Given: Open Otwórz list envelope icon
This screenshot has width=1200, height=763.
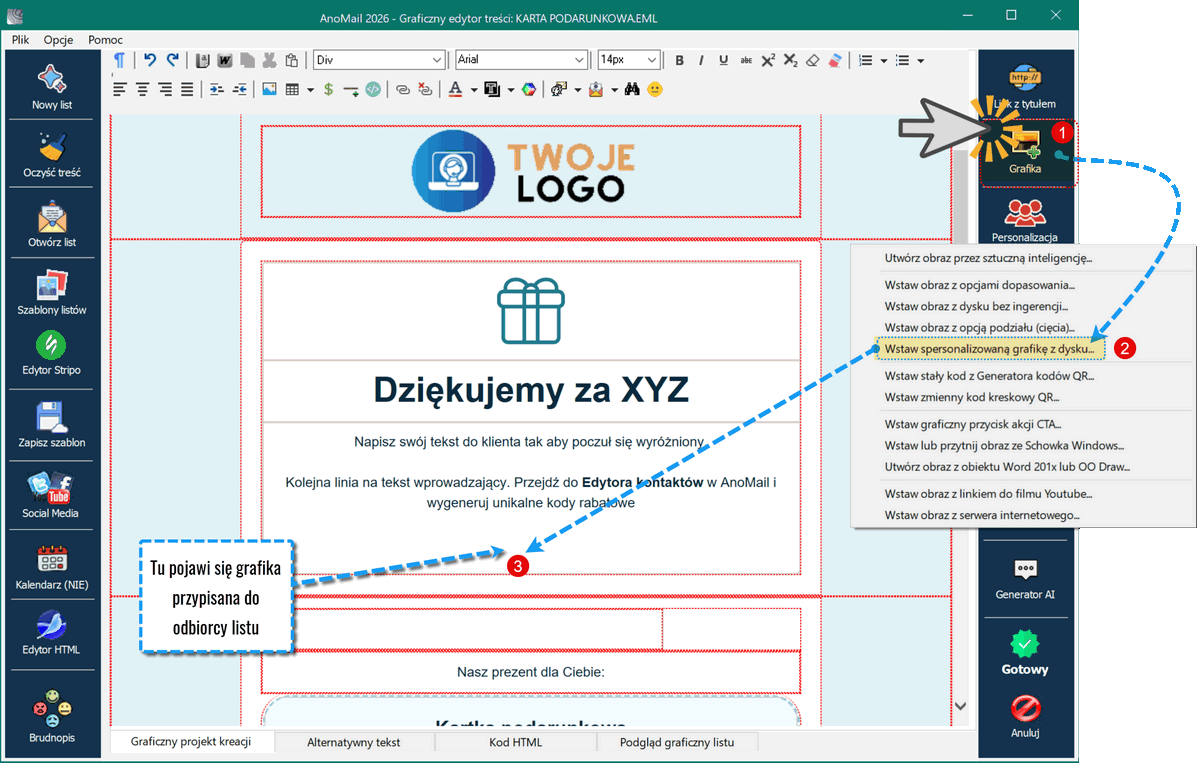Looking at the screenshot, I should [51, 217].
